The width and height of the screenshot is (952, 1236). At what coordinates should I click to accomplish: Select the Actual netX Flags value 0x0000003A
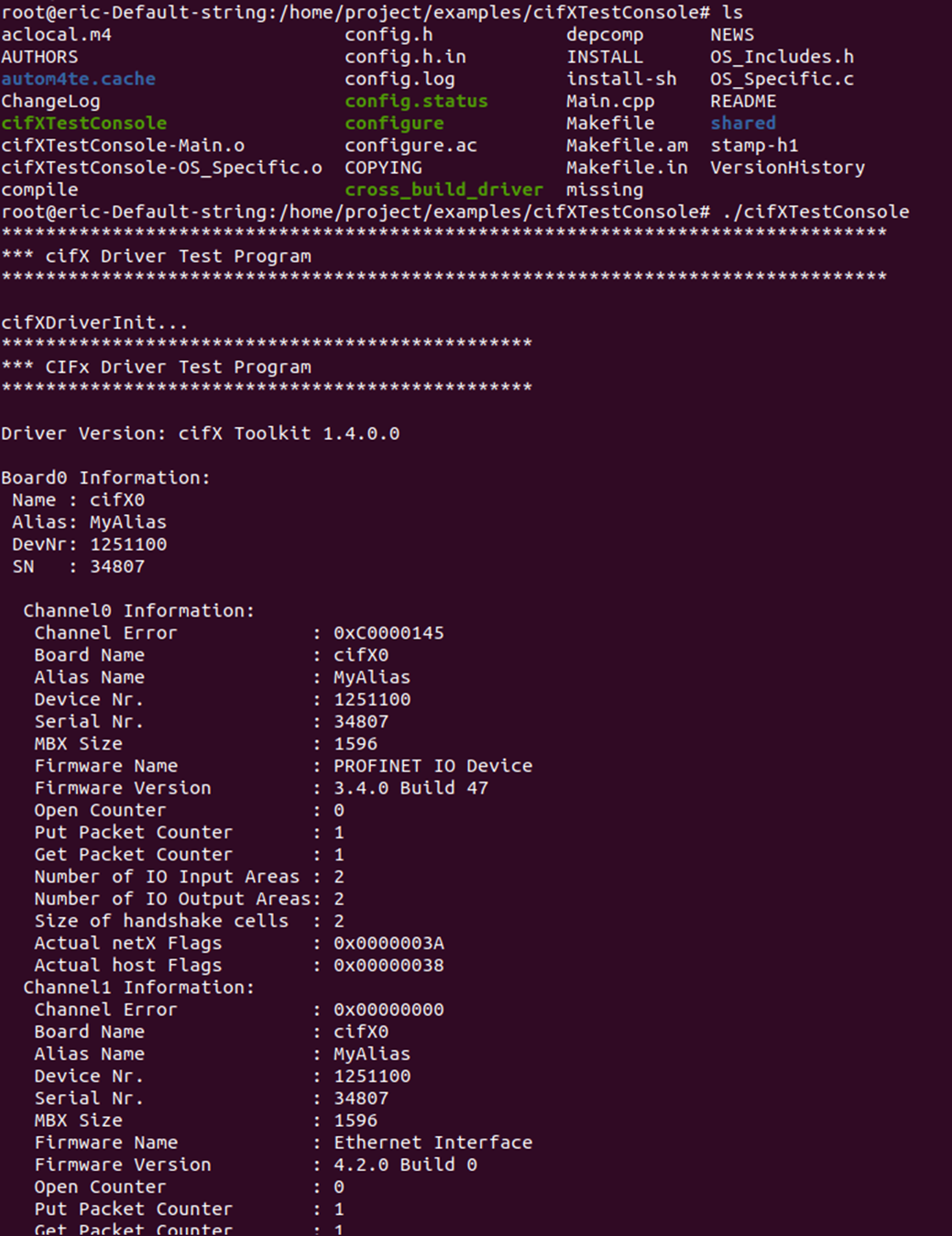click(x=388, y=943)
